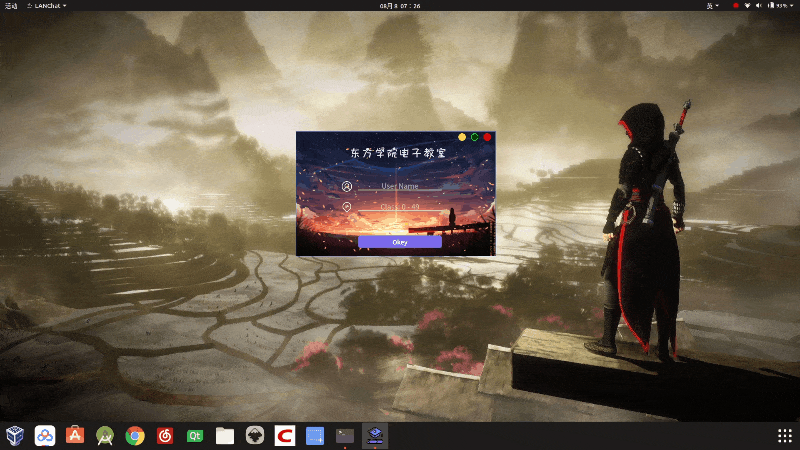Click the red circle close button in login window
The width and height of the screenshot is (800, 450).
pyautogui.click(x=487, y=137)
